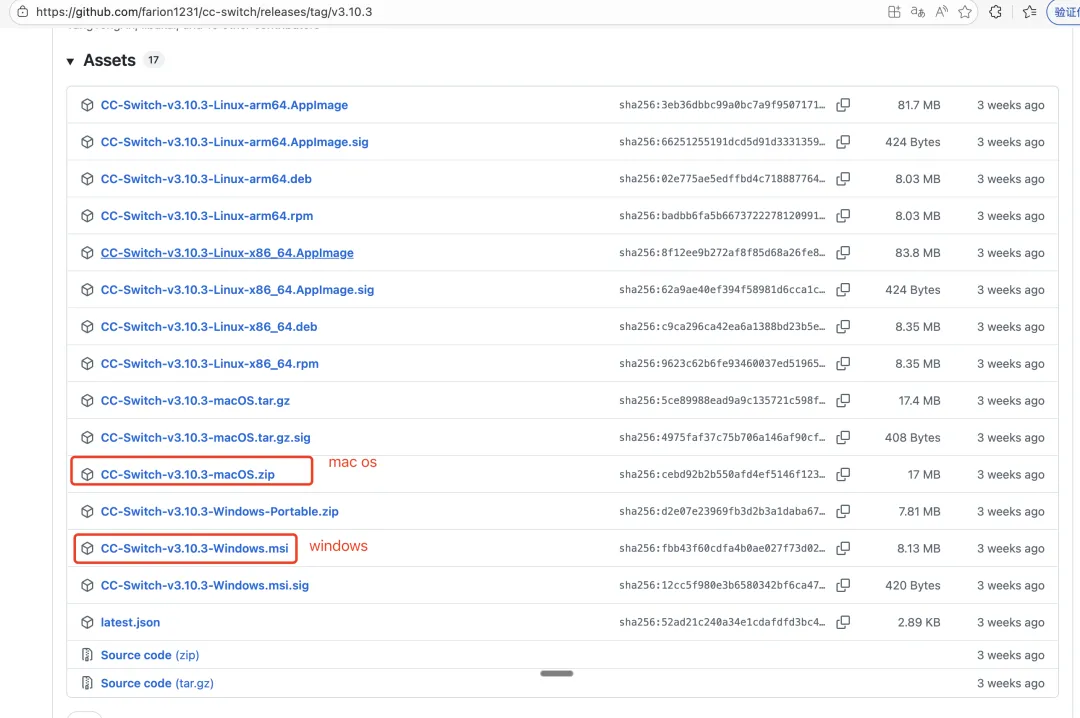Open the translate page icon

pyautogui.click(x=917, y=12)
